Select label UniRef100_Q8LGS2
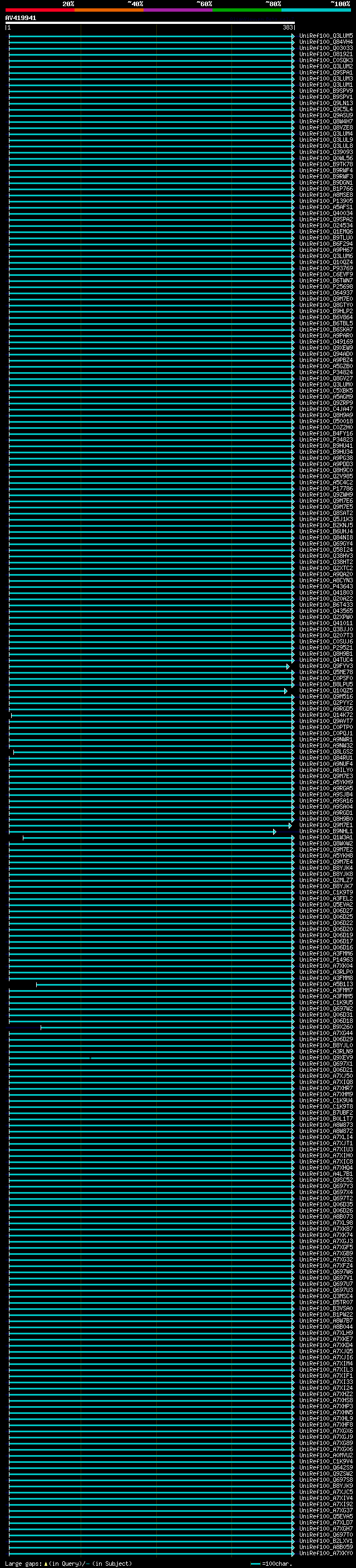356x1568 pixels. pyautogui.click(x=325, y=752)
